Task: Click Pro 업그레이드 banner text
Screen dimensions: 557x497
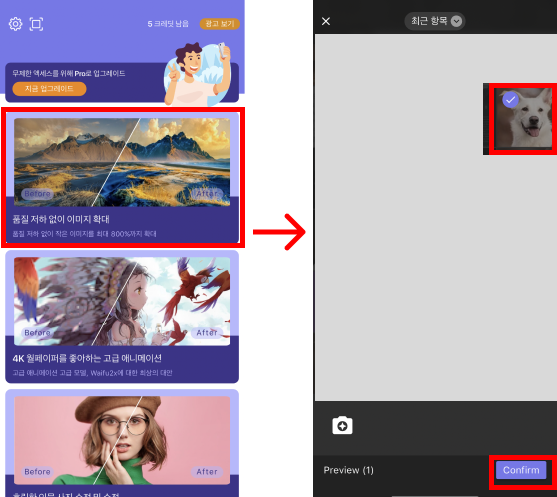Action: [69, 74]
